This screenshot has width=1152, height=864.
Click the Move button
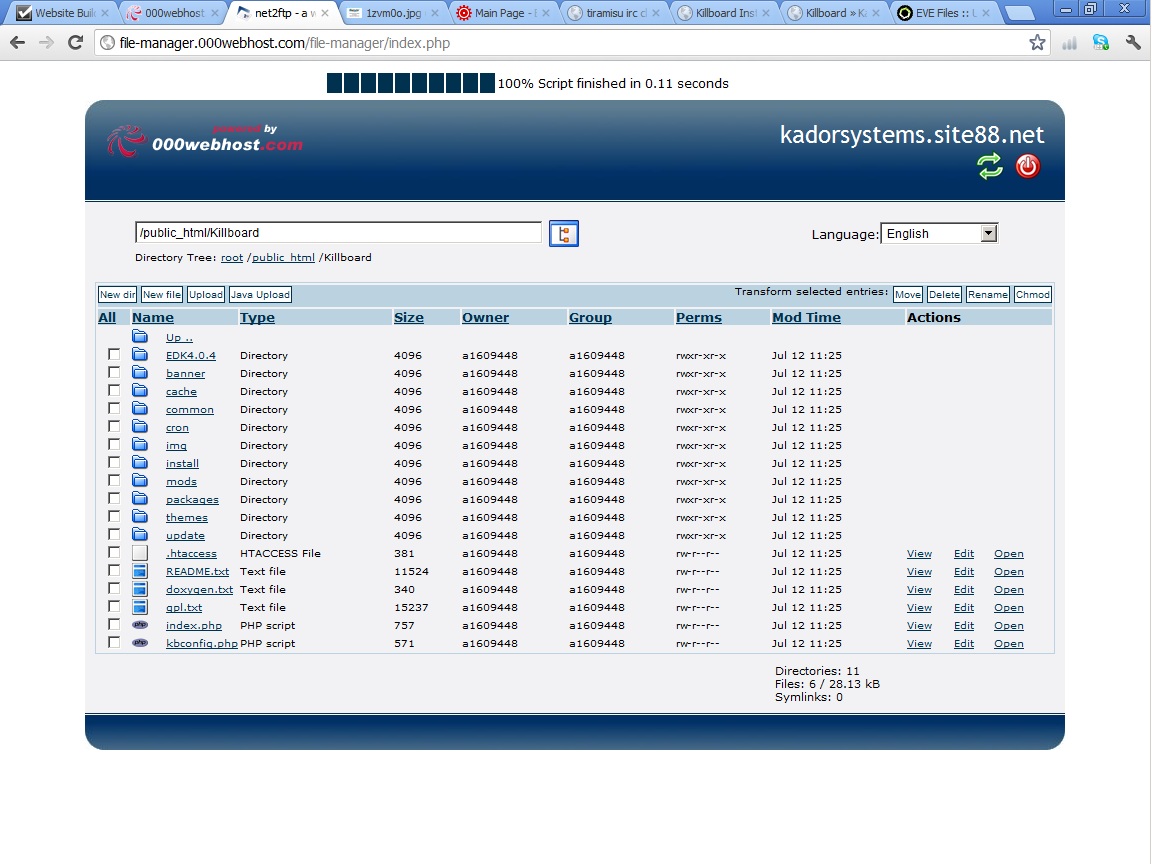point(907,295)
